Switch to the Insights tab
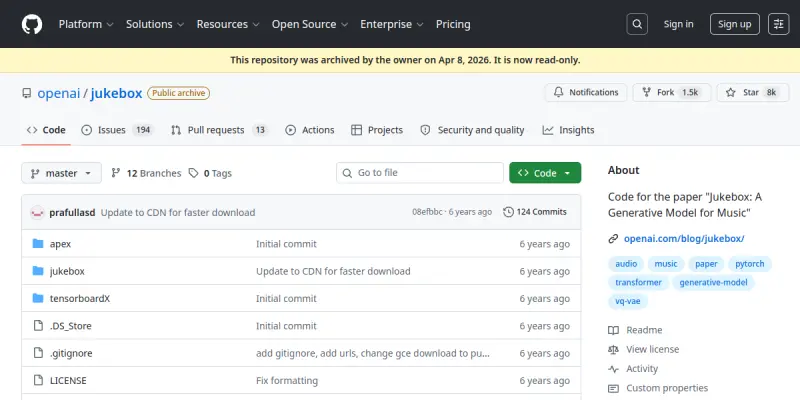This screenshot has width=800, height=400. (568, 130)
